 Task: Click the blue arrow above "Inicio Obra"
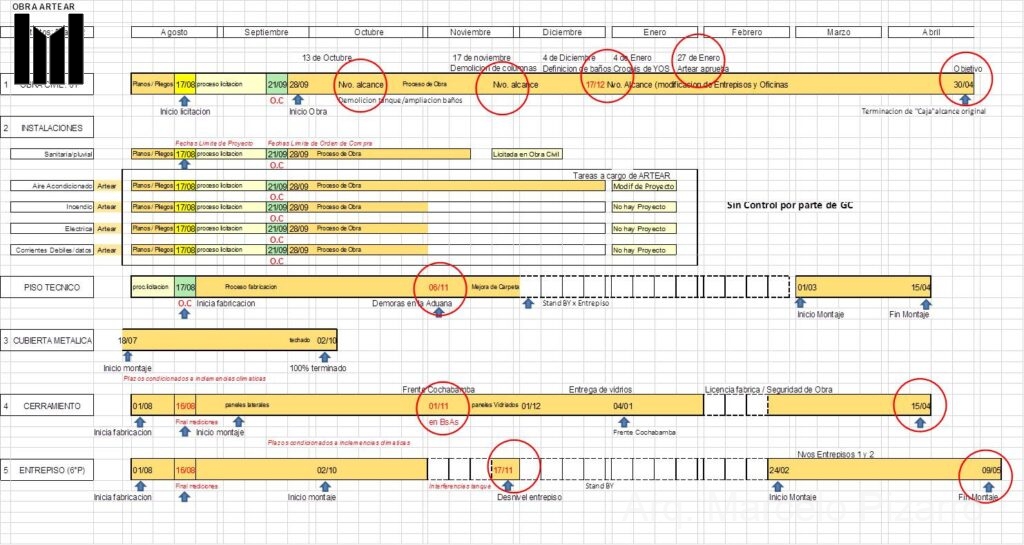click(x=297, y=99)
